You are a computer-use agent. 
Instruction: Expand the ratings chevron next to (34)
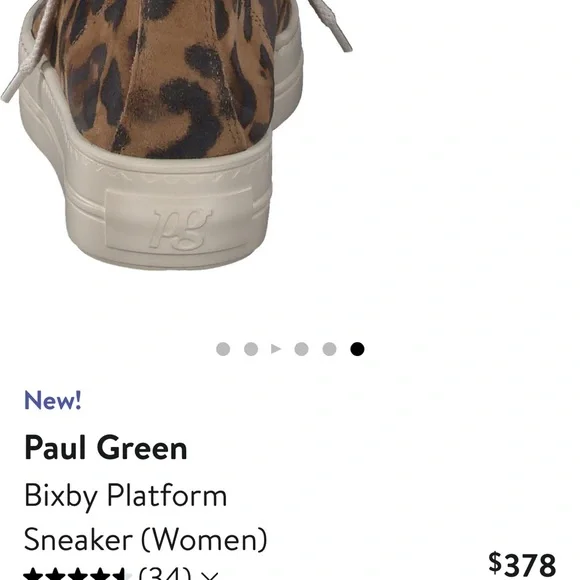(210, 576)
